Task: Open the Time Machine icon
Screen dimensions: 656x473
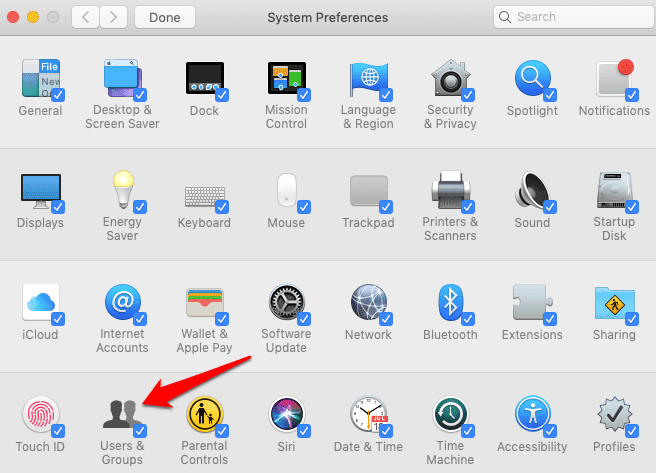Action: click(451, 414)
